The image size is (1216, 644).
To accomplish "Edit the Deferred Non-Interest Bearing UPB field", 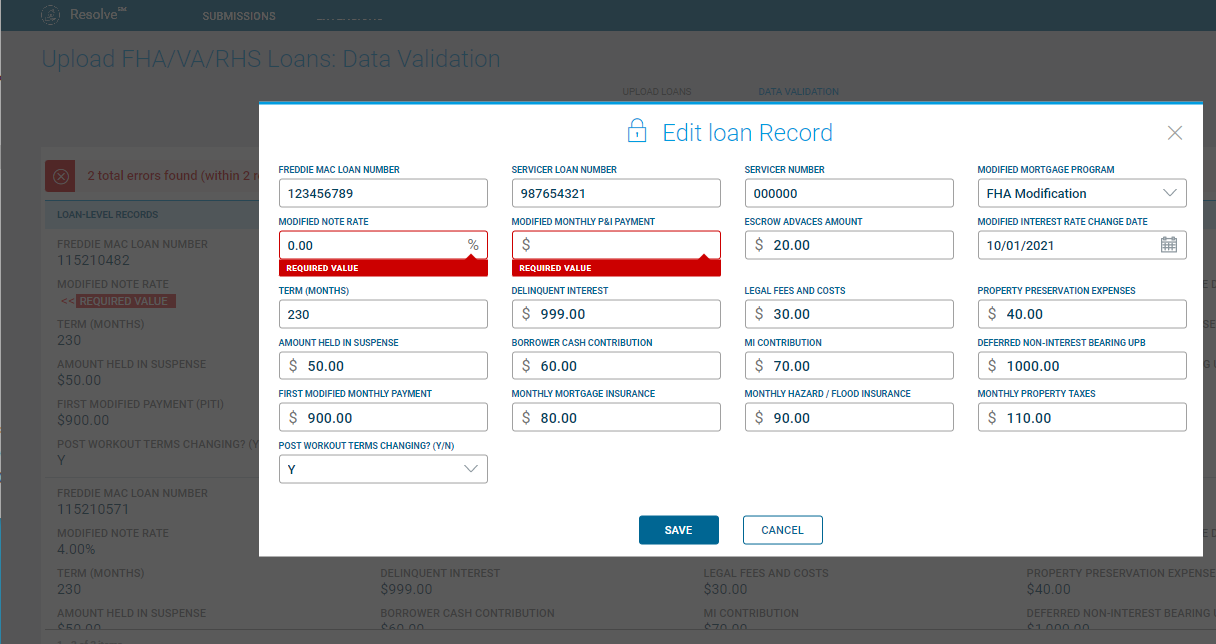I will [x=1082, y=366].
